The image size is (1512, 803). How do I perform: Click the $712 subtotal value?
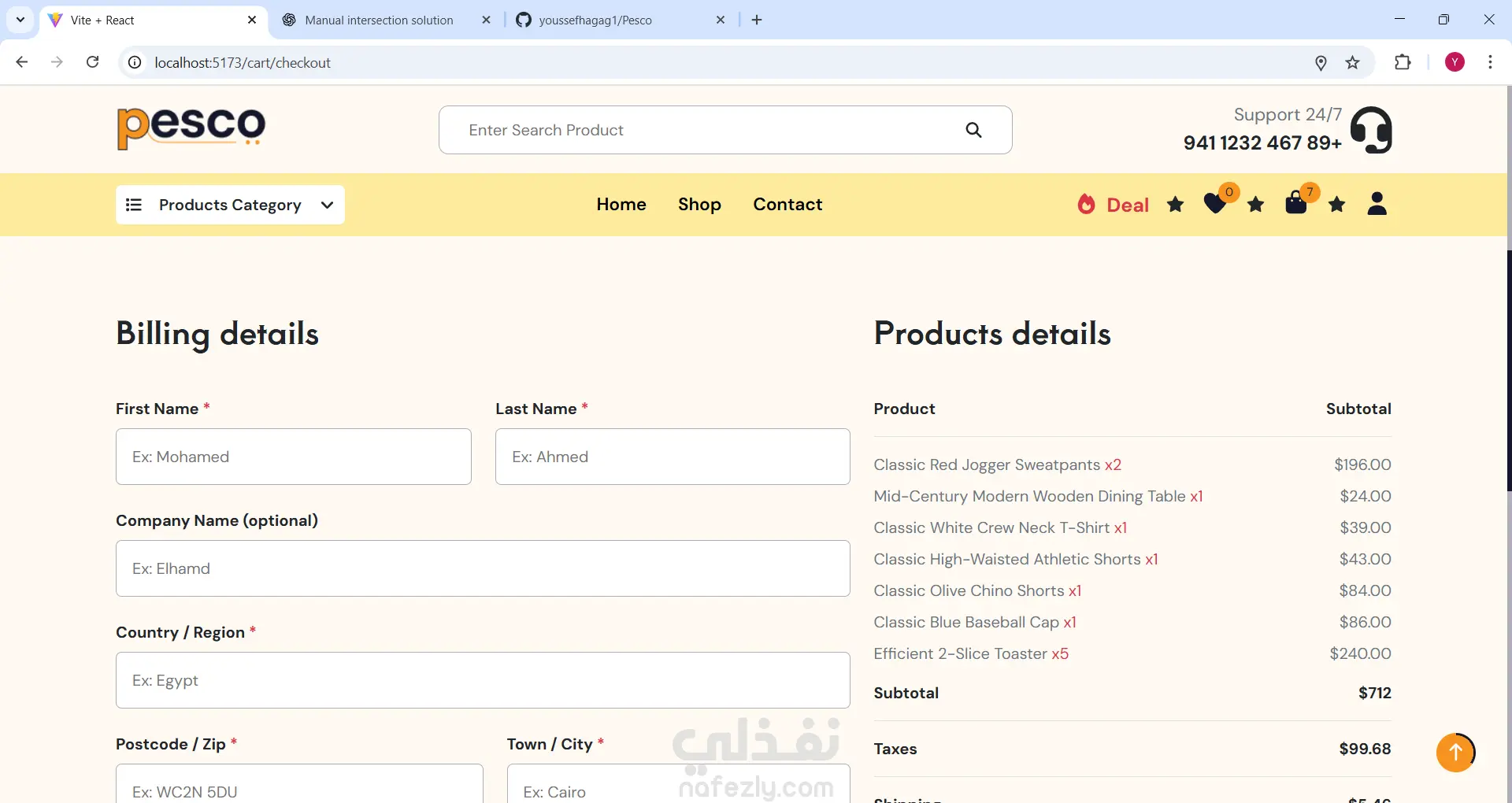coord(1375,693)
